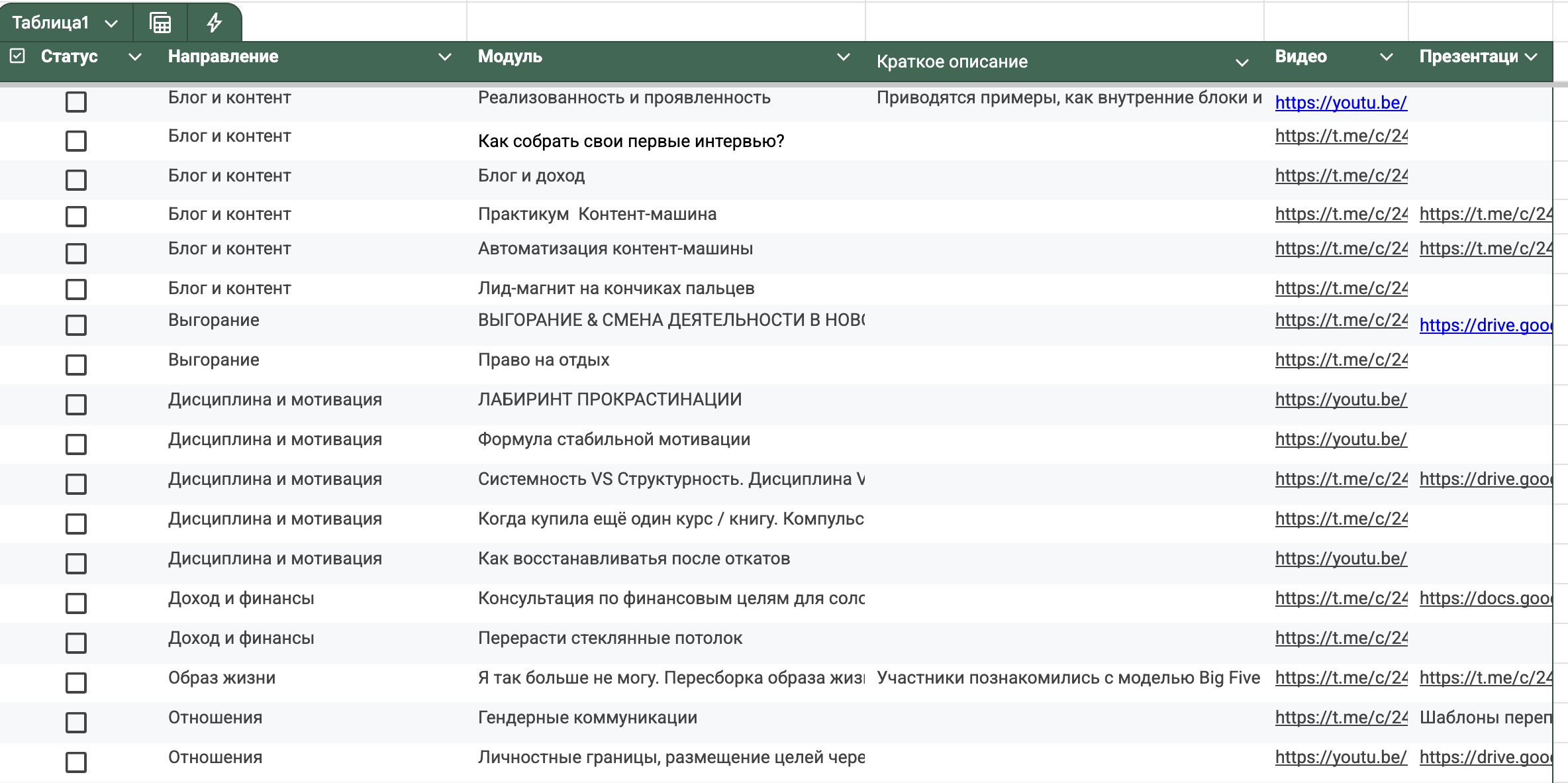The height and width of the screenshot is (783, 1568).
Task: Open youtu.be video for Формула стабильной мотивации
Action: (1341, 439)
